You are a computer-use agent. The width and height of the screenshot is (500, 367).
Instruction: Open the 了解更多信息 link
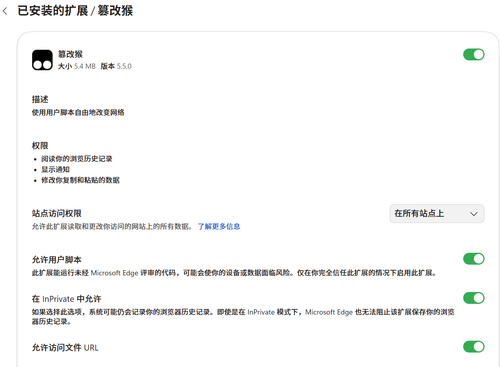pyautogui.click(x=219, y=226)
